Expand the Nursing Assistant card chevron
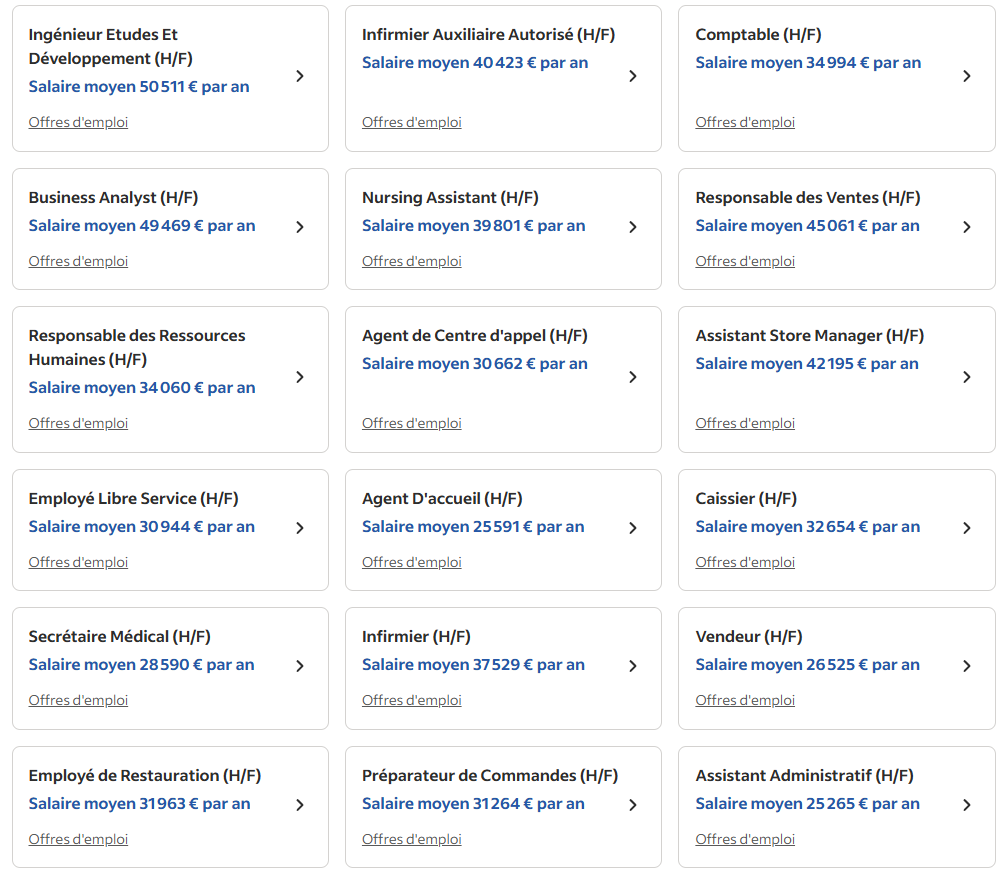Viewport: 1008px width, 880px height. 633,227
